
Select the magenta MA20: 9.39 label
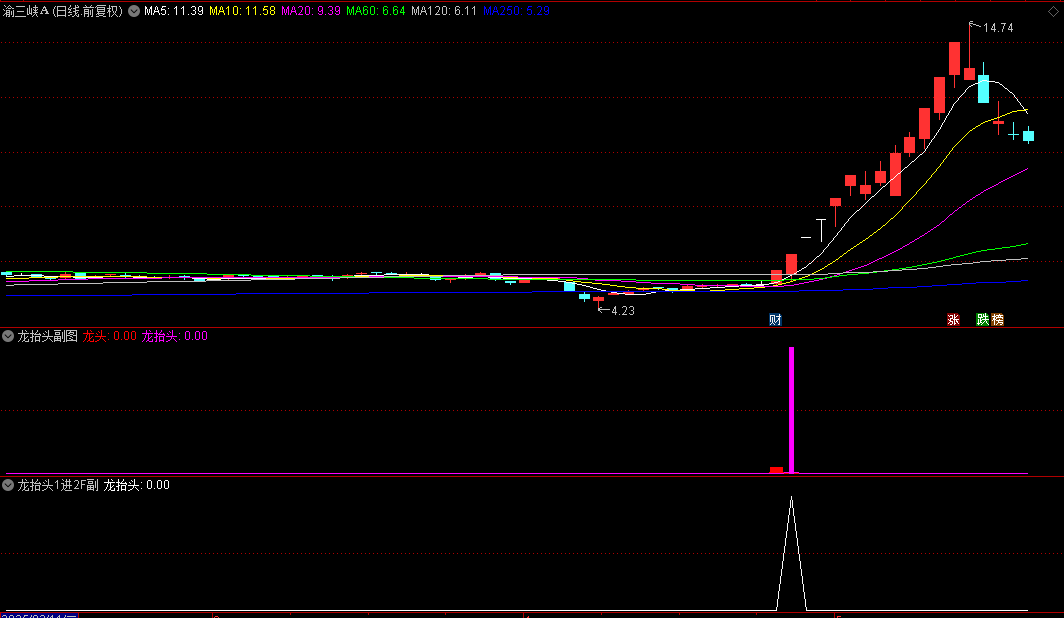[x=311, y=11]
